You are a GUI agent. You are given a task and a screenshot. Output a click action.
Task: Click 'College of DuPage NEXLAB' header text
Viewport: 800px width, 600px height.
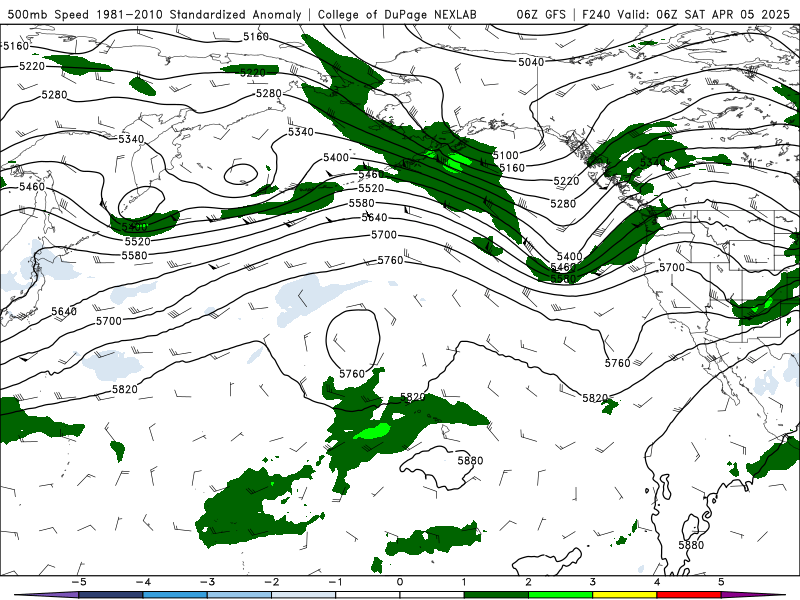pos(397,14)
